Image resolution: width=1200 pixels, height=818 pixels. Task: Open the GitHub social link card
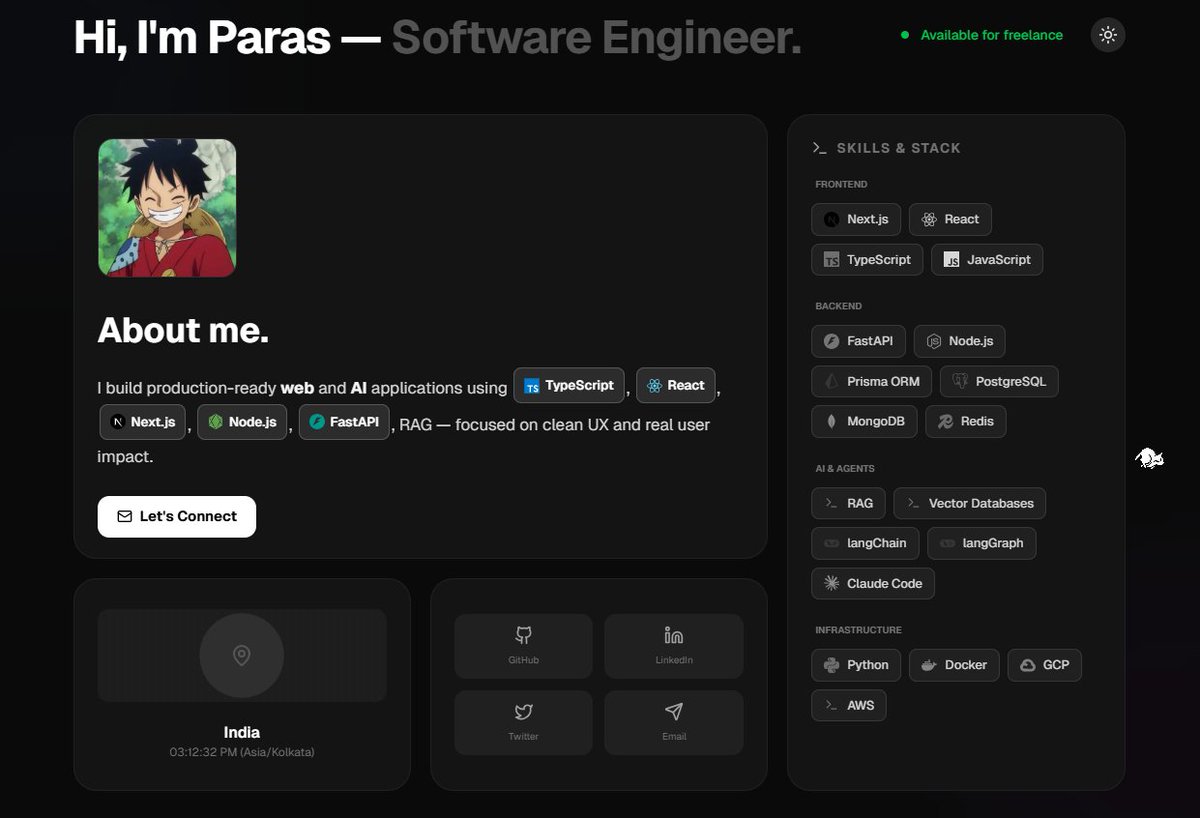tap(523, 646)
